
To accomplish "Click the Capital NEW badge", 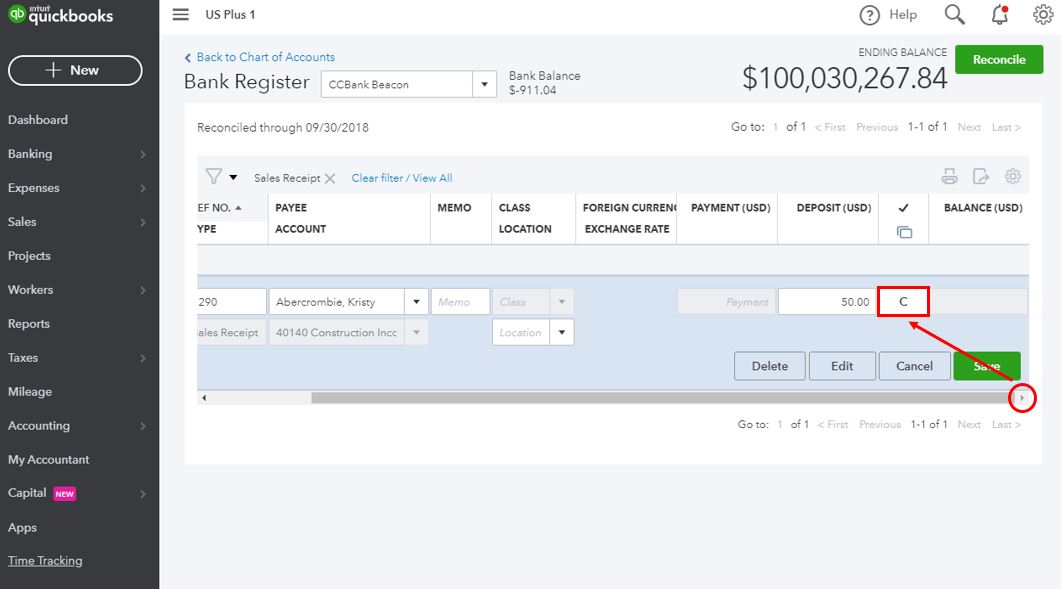I will coord(64,494).
